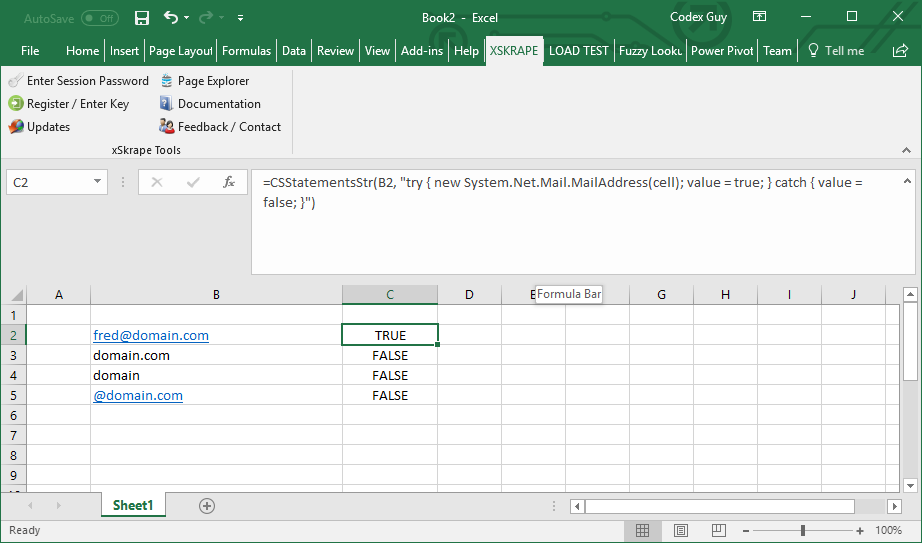Select cell C2 showing TRUE
The width and height of the screenshot is (922, 543).
pyautogui.click(x=390, y=335)
